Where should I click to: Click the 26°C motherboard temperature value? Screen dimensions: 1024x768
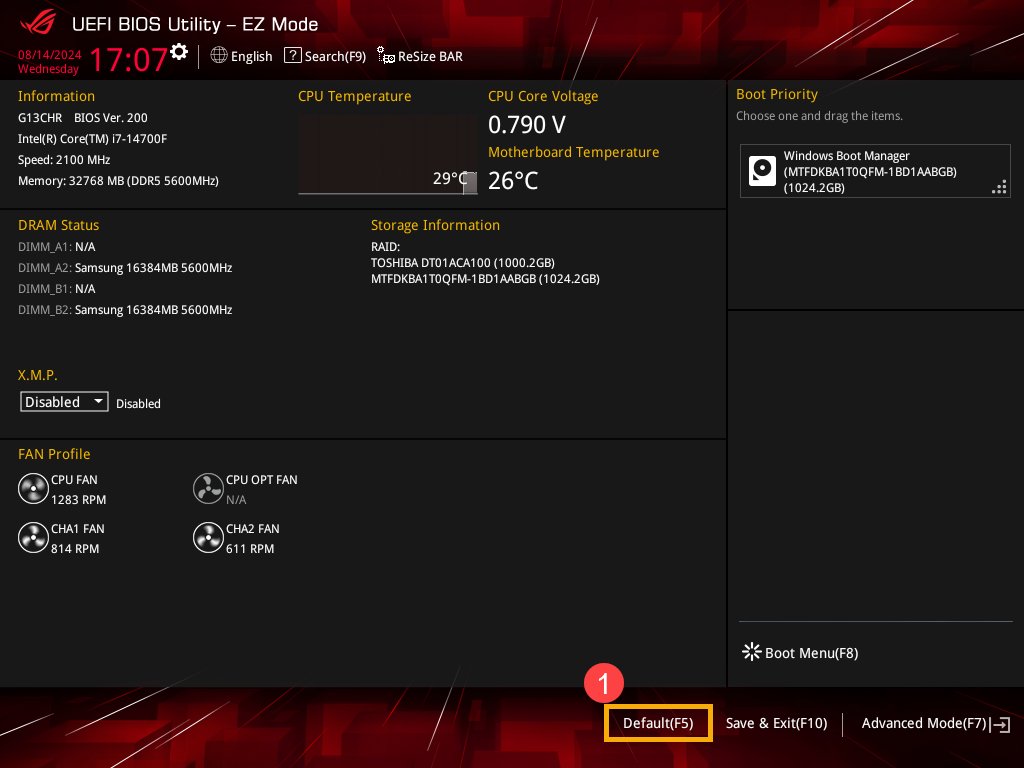513,181
